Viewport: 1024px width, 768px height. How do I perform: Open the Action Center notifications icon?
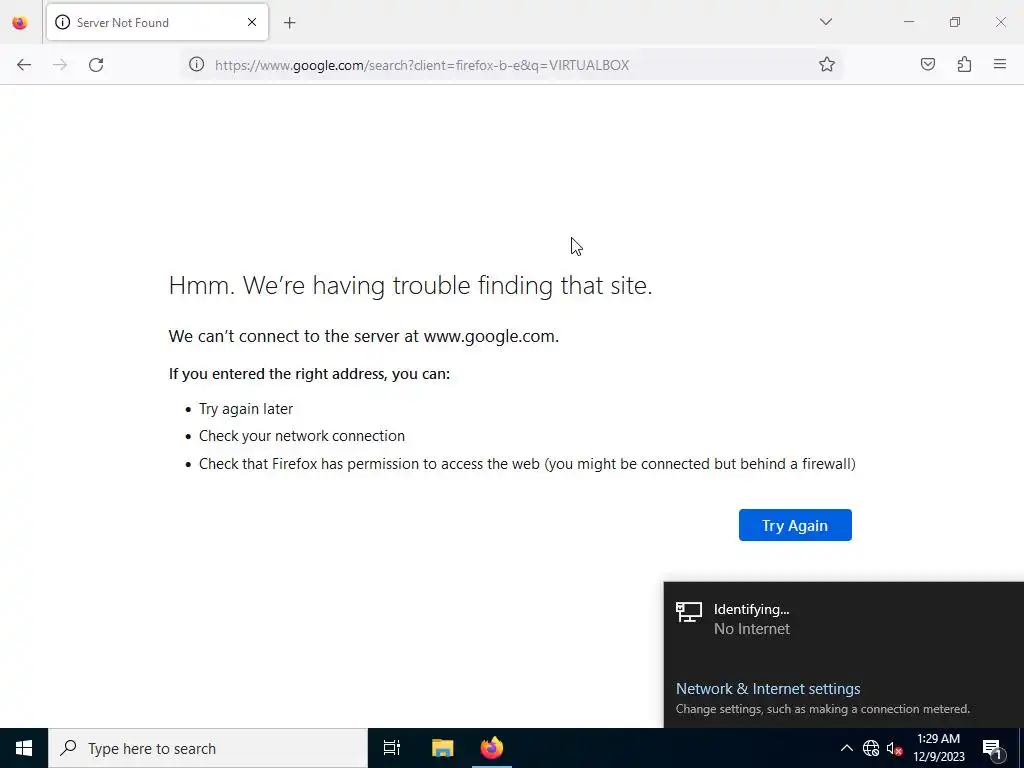click(x=992, y=748)
